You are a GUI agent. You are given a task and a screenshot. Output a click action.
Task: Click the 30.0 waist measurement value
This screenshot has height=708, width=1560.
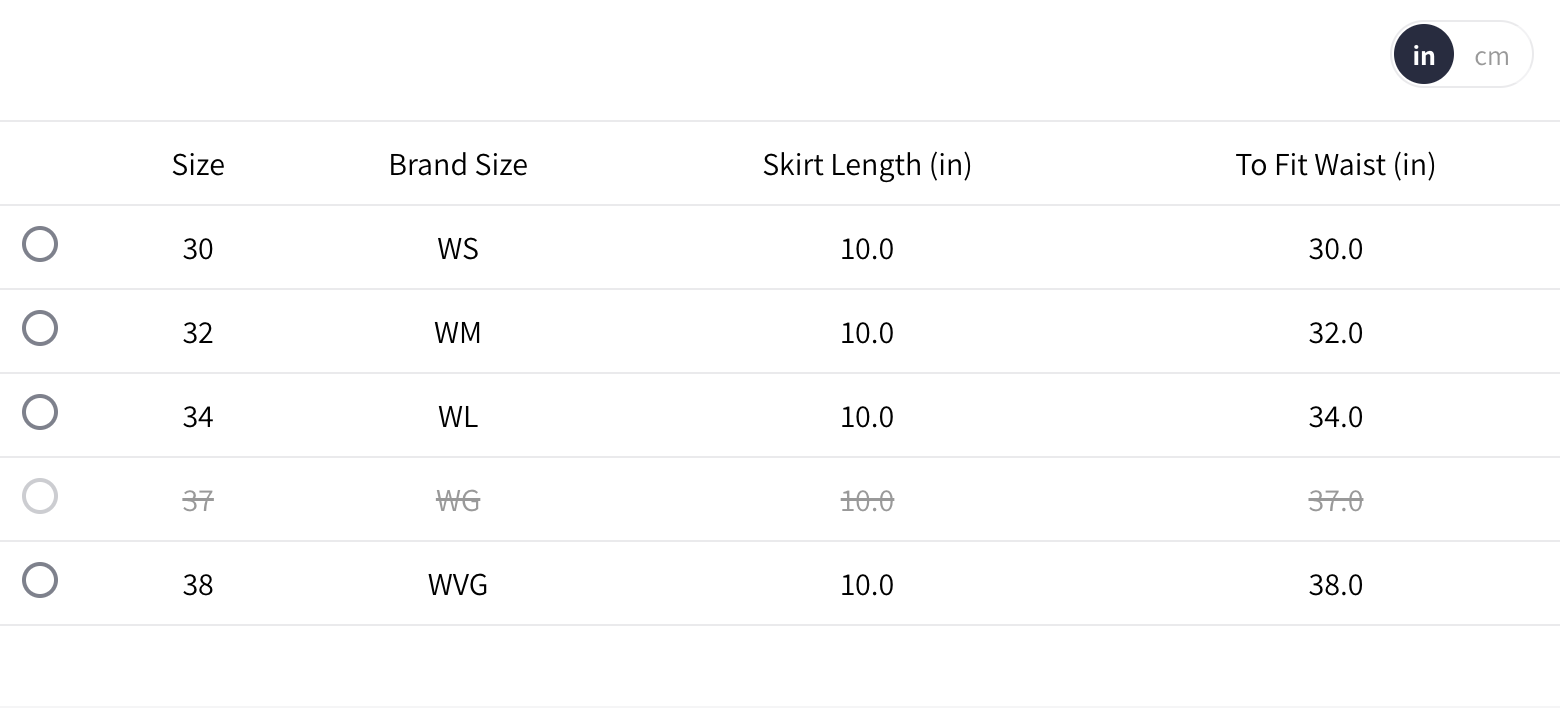pyautogui.click(x=1335, y=248)
